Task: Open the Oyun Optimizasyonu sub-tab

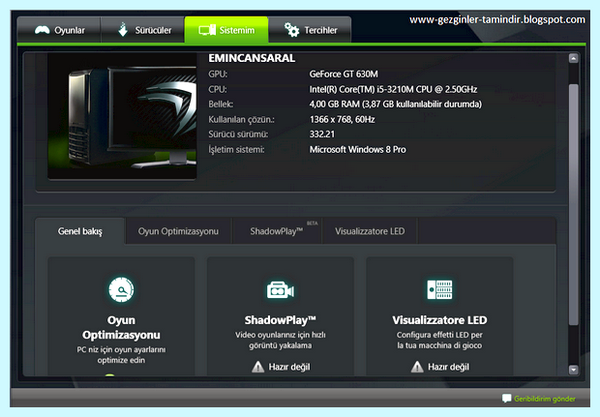Action: click(178, 231)
